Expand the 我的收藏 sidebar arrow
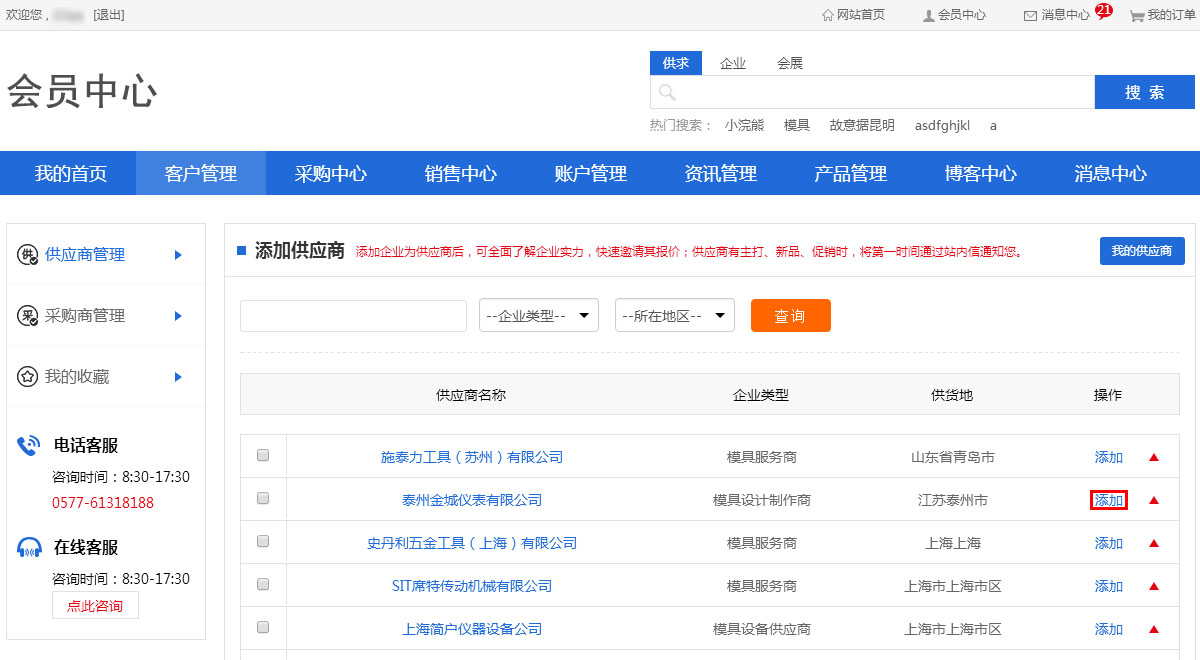This screenshot has height=660, width=1200. 178,377
